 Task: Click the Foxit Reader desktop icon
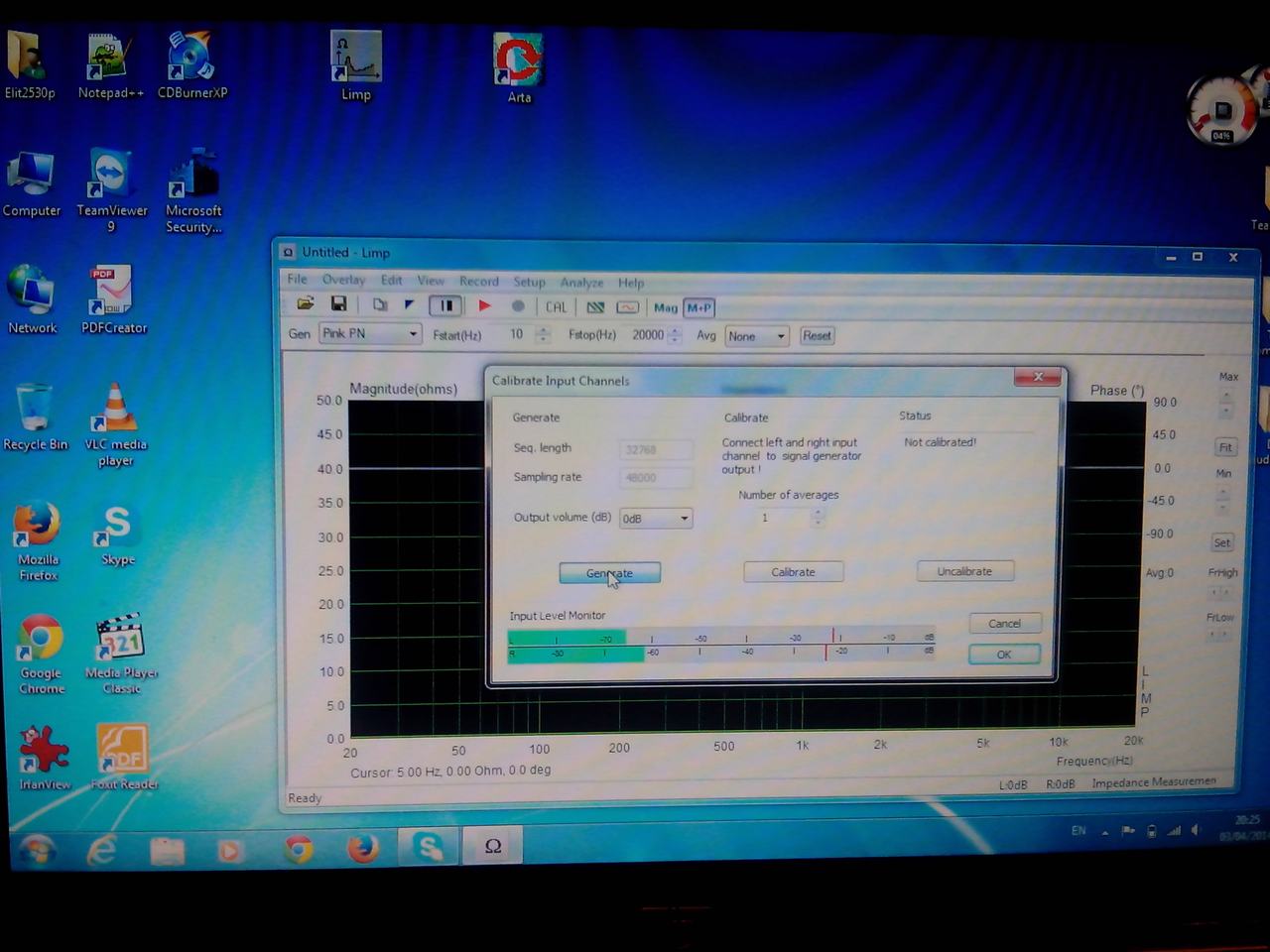pos(123,758)
